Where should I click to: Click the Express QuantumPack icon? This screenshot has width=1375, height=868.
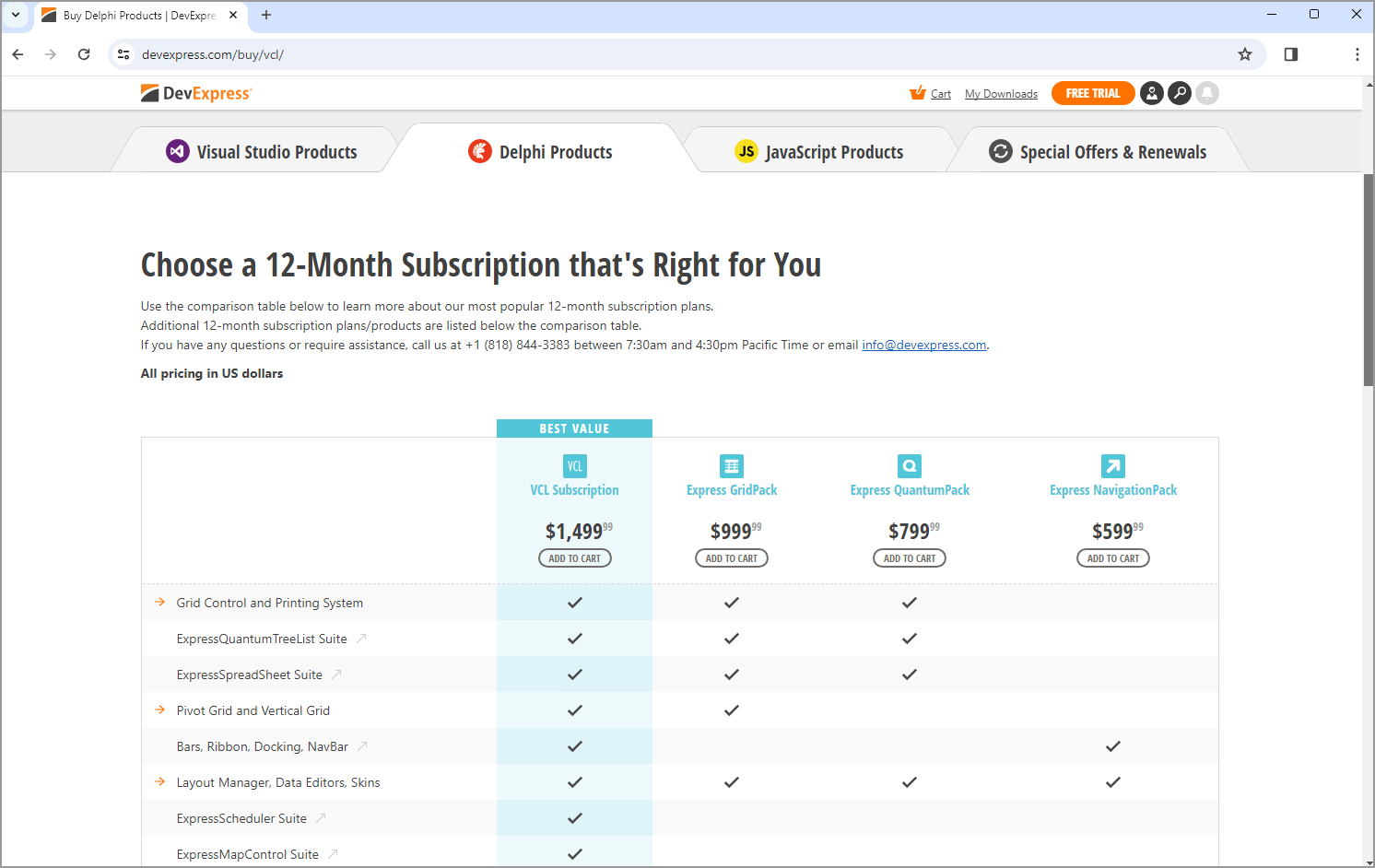[x=909, y=466]
